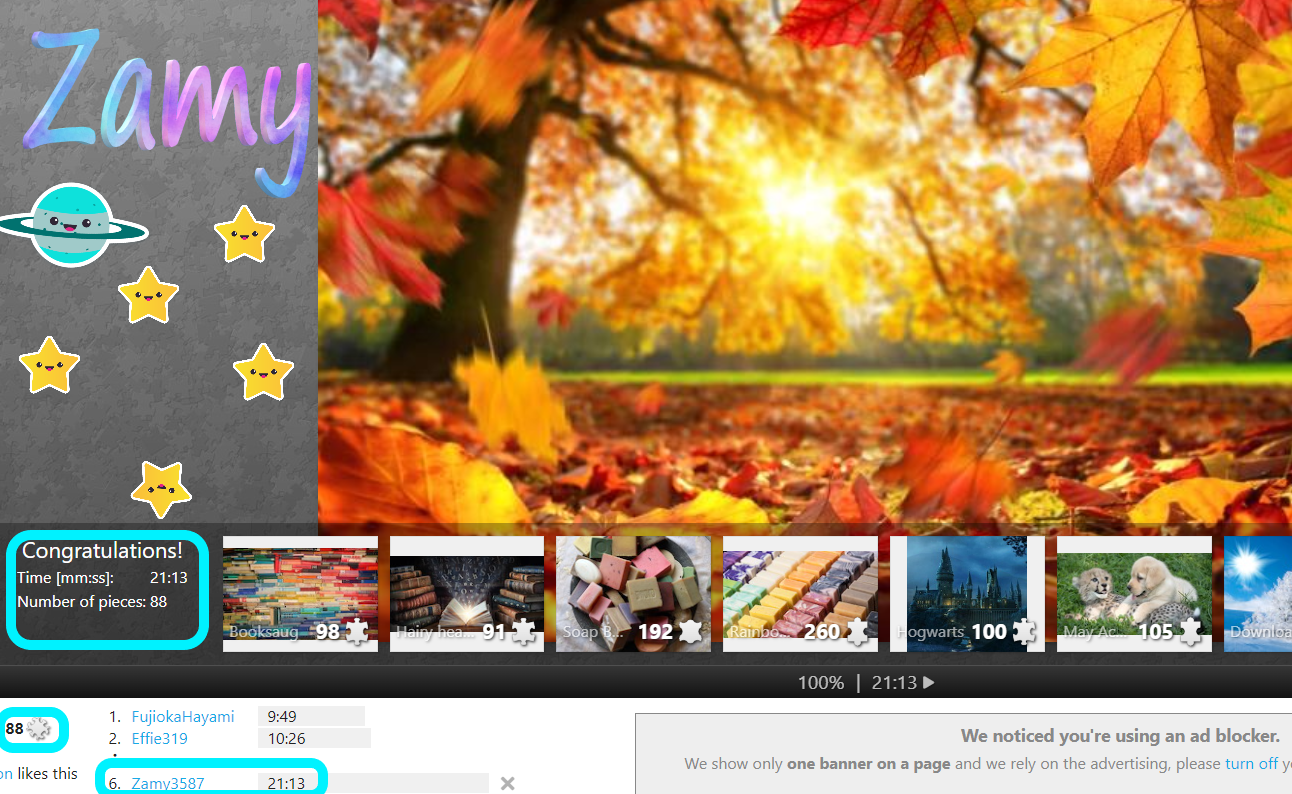Click the puzzle piece icon beside 192
The width and height of the screenshot is (1292, 794).
point(690,632)
